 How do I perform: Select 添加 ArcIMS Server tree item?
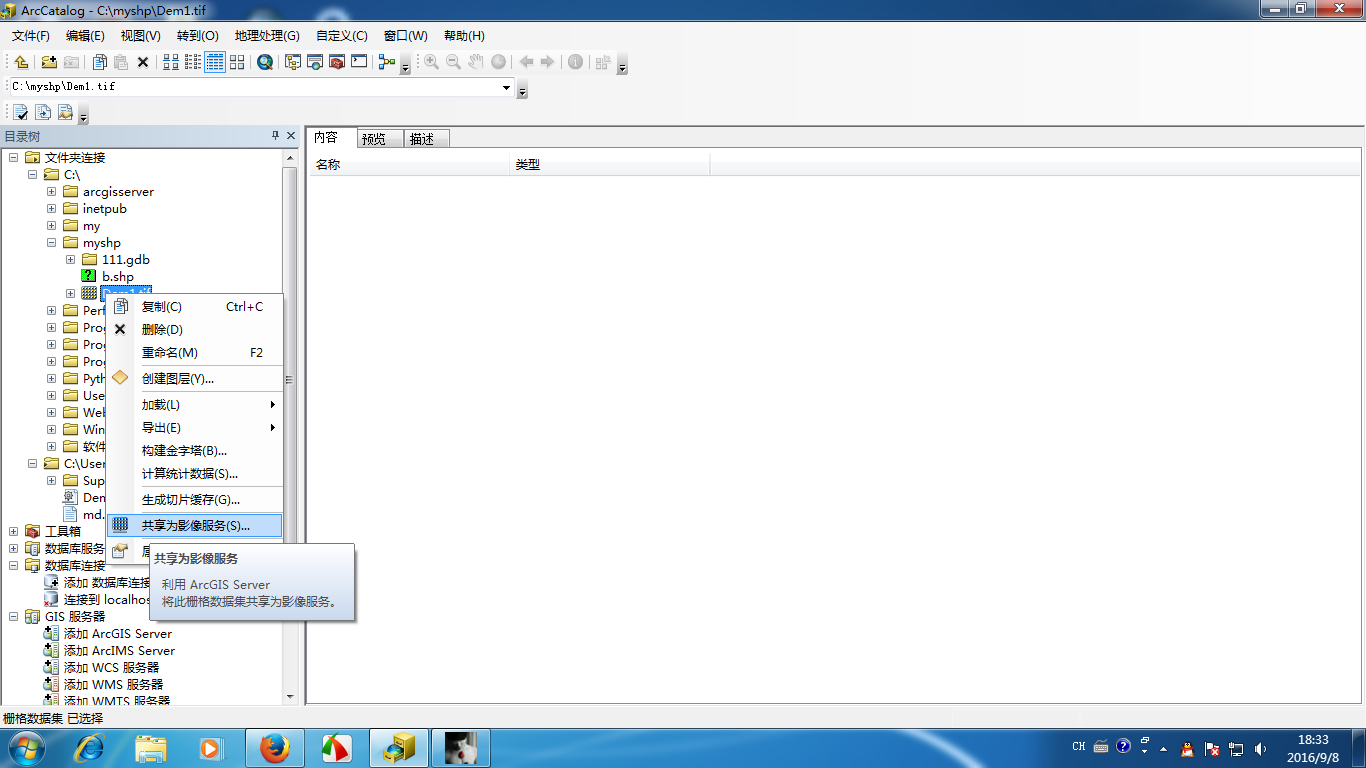(119, 650)
